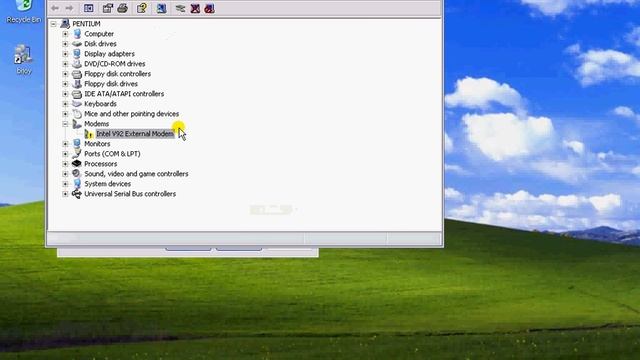Viewport: 640px width, 360px height.
Task: Select the PENTIUM label
Action: [x=86, y=24]
